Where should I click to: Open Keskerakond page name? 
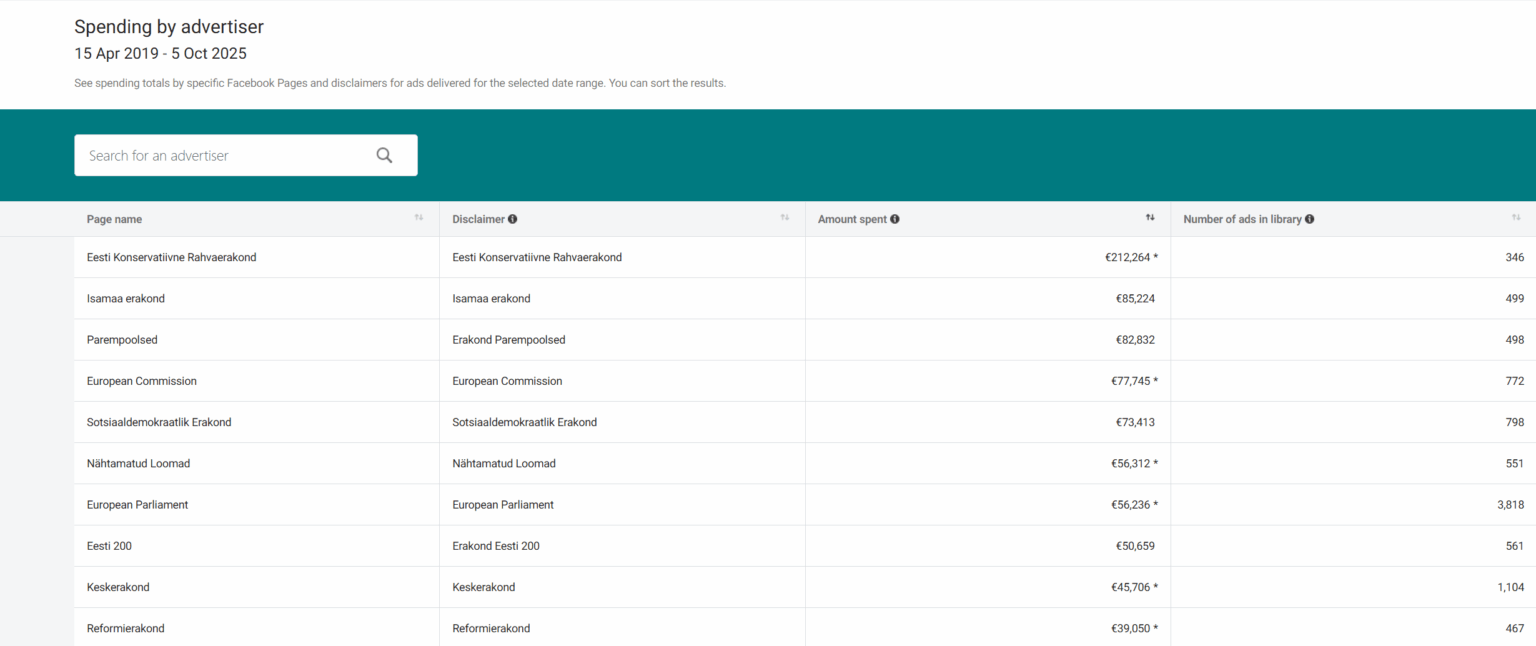118,587
